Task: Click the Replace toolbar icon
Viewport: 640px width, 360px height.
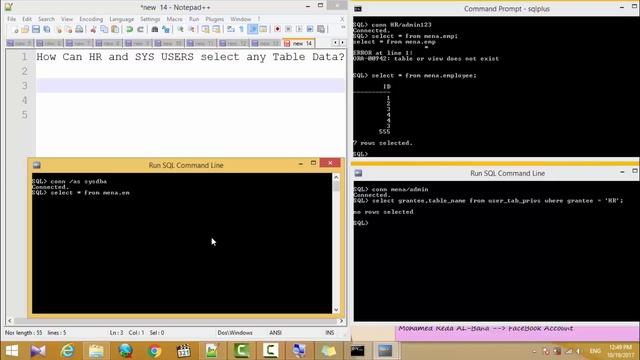Action: (166, 29)
